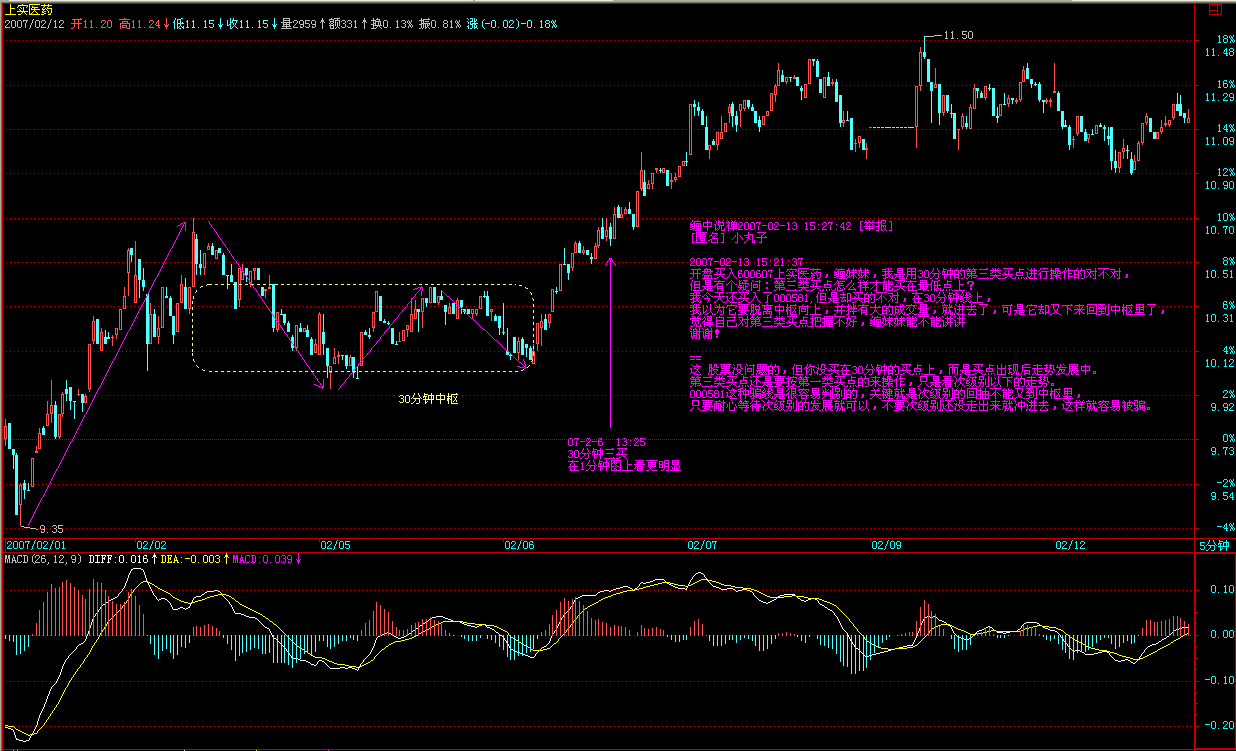The height and width of the screenshot is (751, 1236).
Task: Click the 02/05 date on time axis
Action: 335,545
